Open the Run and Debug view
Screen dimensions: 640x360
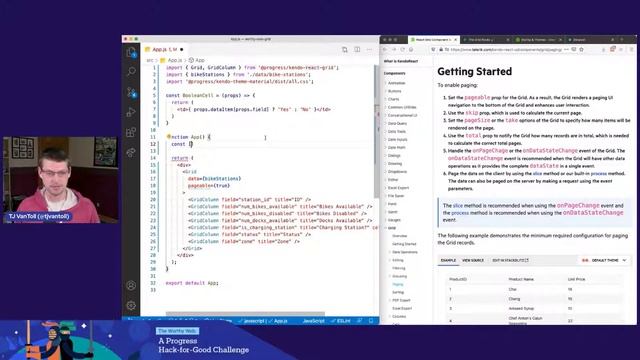[x=131, y=112]
